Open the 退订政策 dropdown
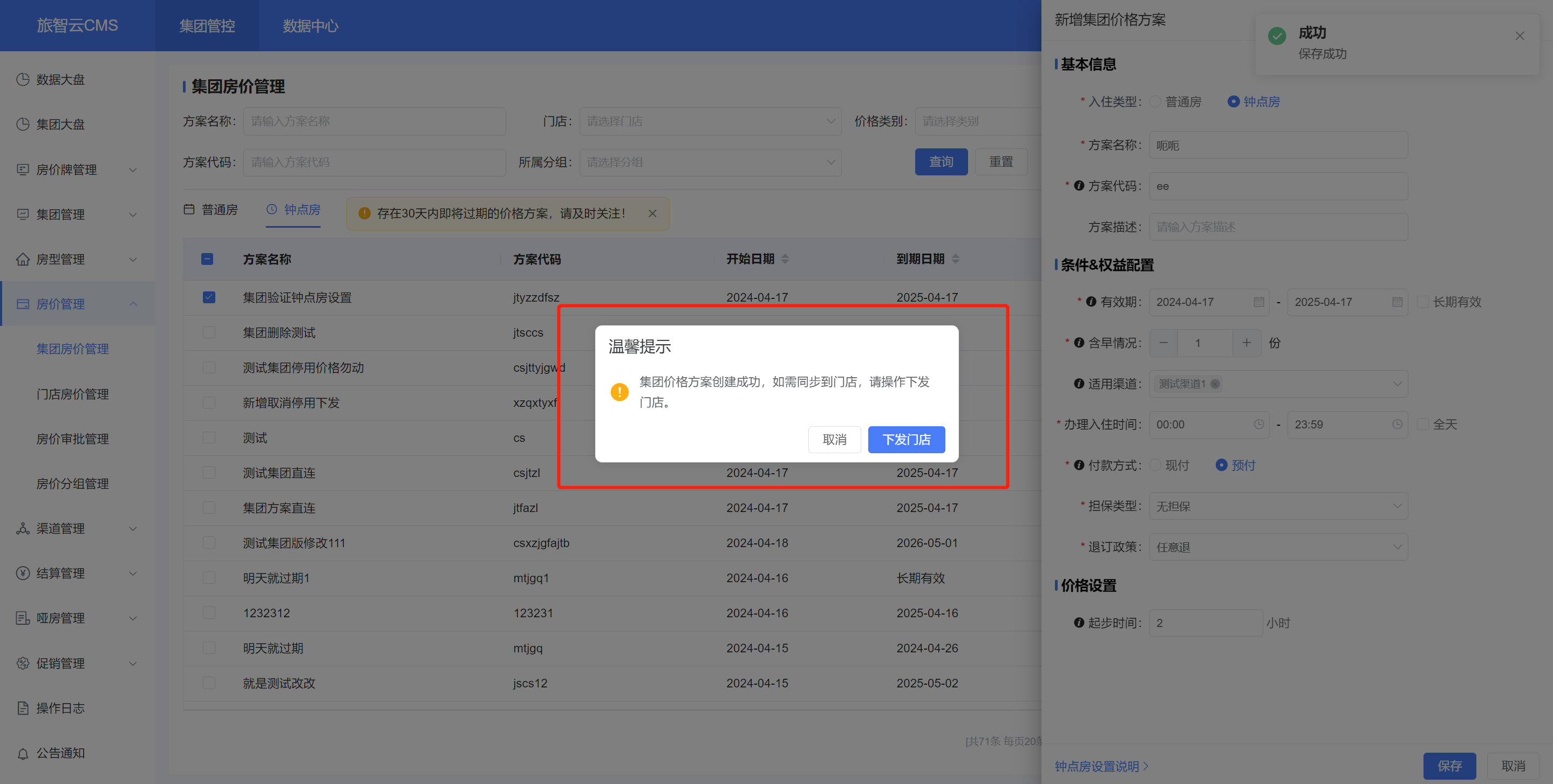 [1278, 547]
